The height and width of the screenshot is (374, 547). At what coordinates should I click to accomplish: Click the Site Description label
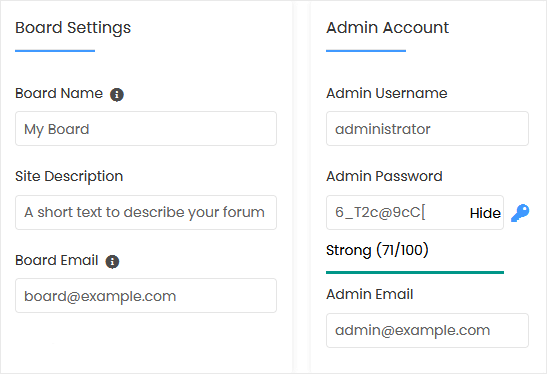pos(69,177)
